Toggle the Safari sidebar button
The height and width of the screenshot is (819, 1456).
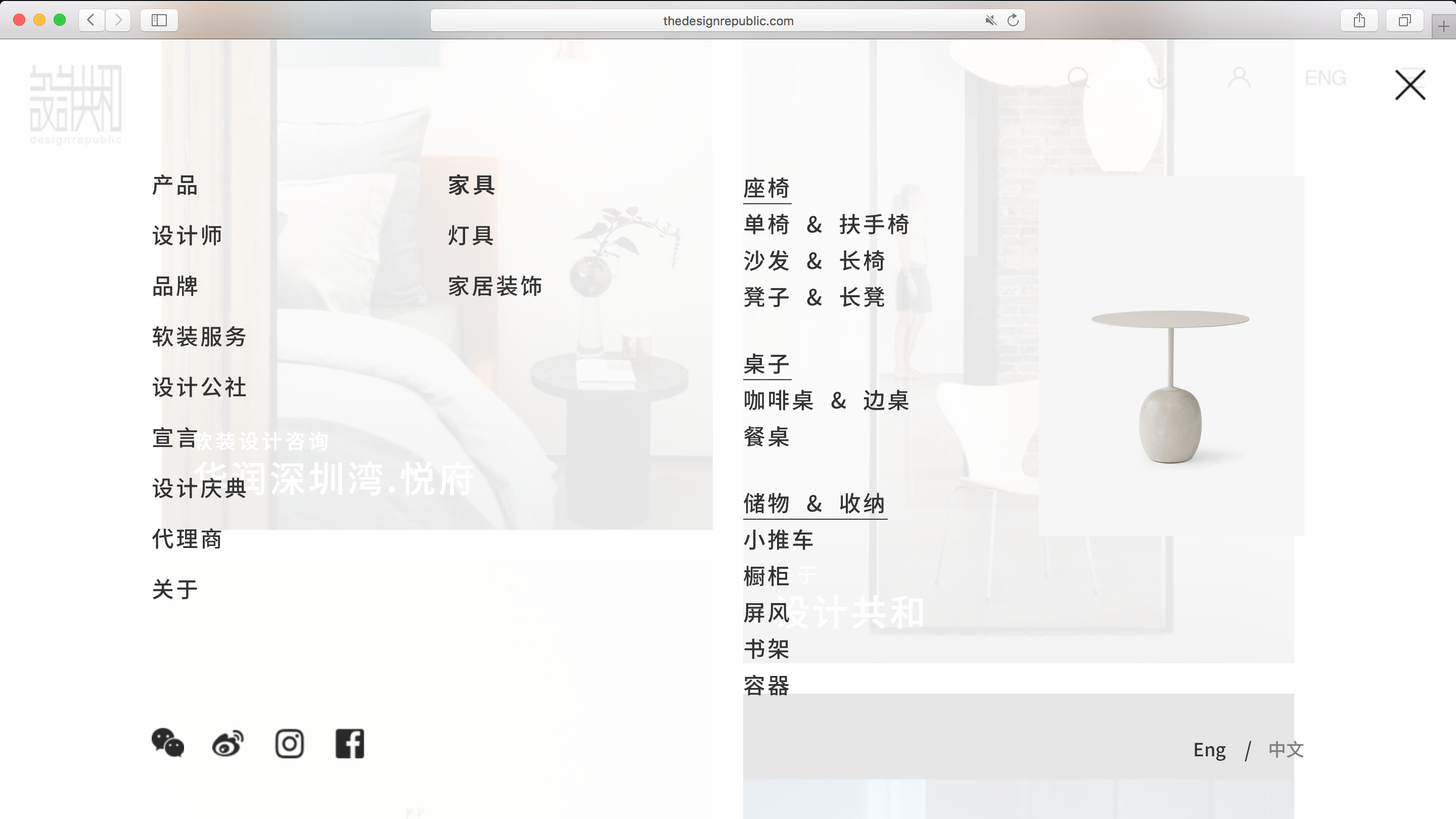pyautogui.click(x=159, y=21)
